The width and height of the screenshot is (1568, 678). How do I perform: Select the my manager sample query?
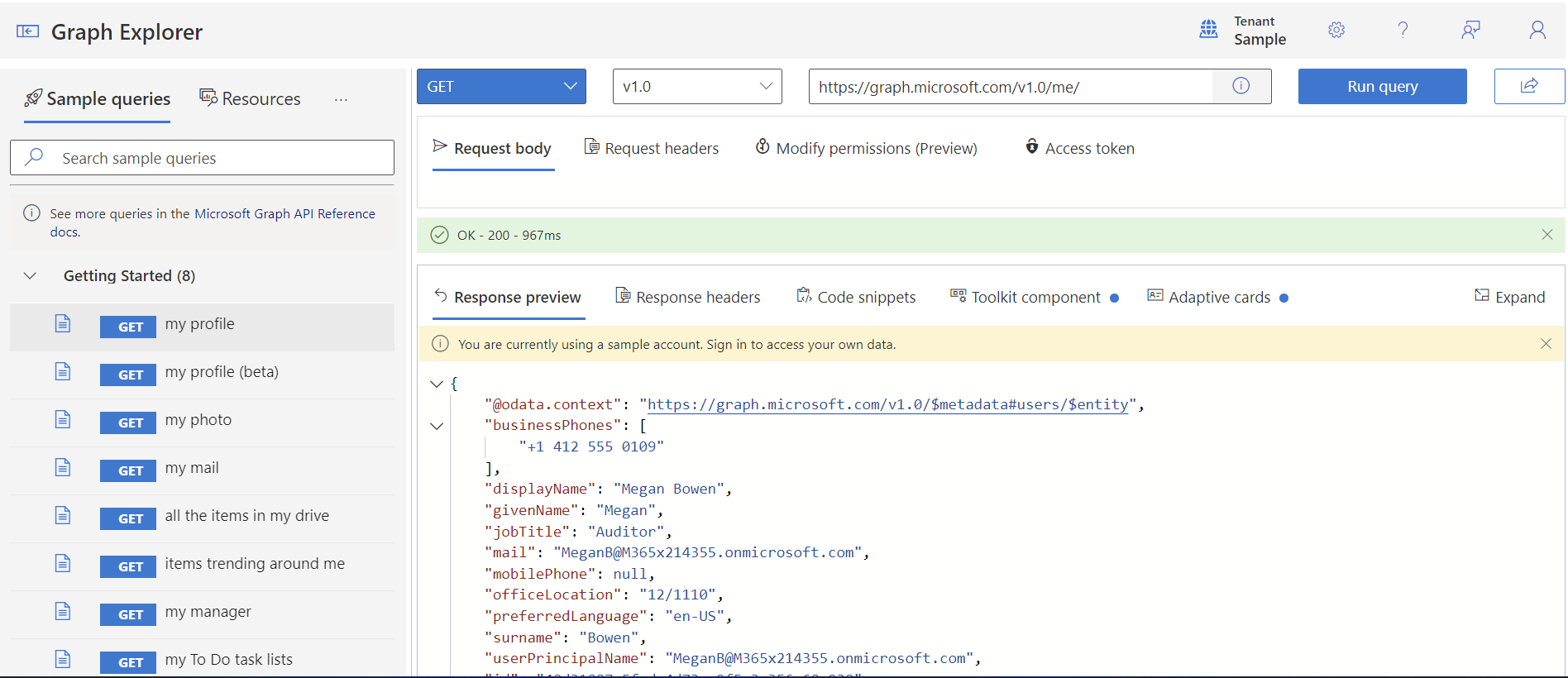tap(202, 614)
